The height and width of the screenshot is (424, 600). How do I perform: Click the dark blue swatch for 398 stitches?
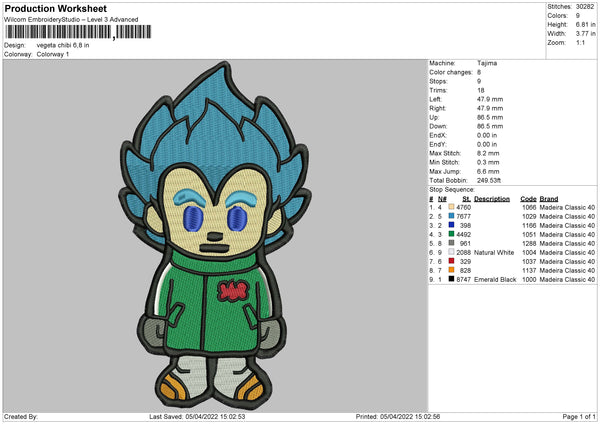click(452, 225)
